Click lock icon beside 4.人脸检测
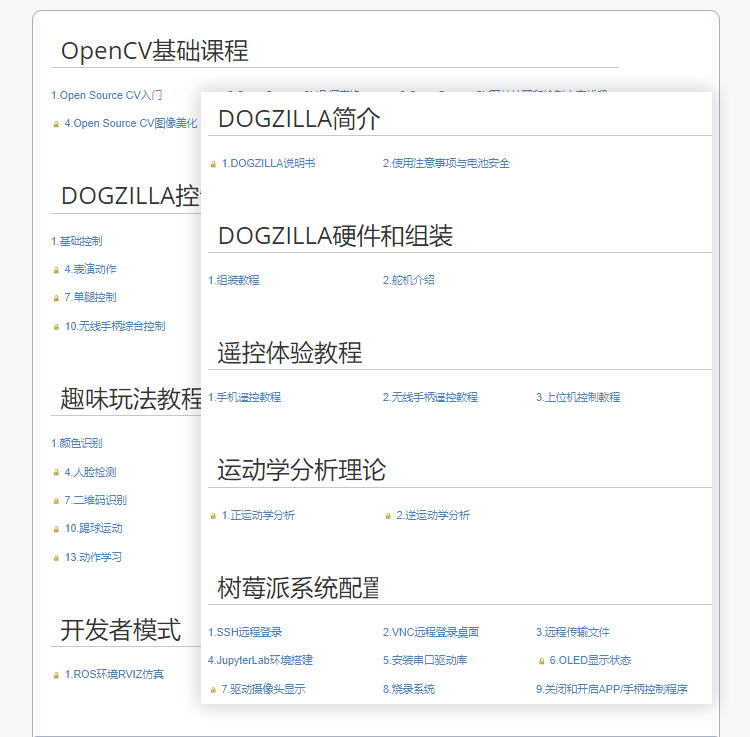The width and height of the screenshot is (750, 737). click(56, 473)
